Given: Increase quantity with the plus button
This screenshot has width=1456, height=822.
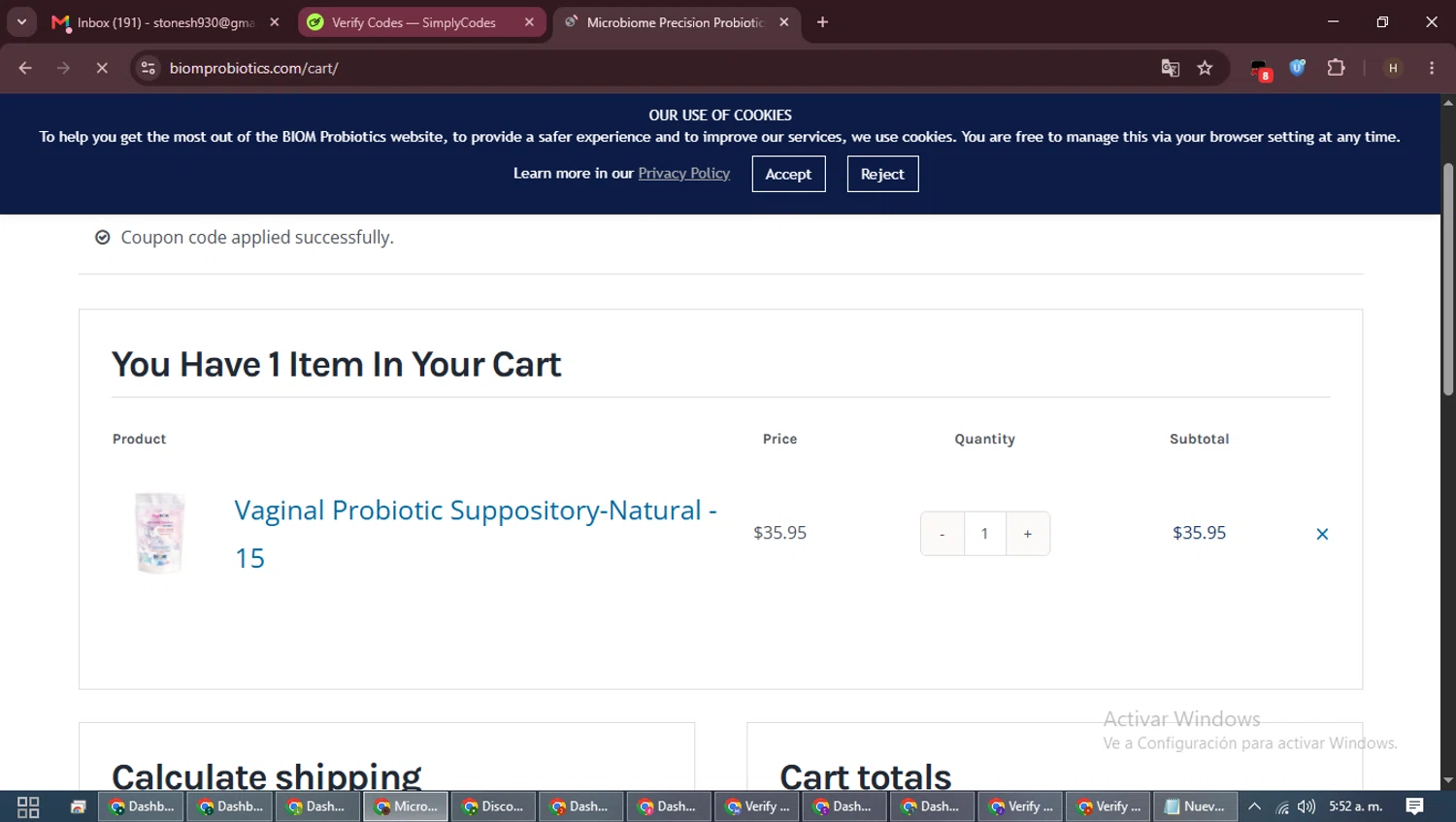Looking at the screenshot, I should (x=1028, y=534).
